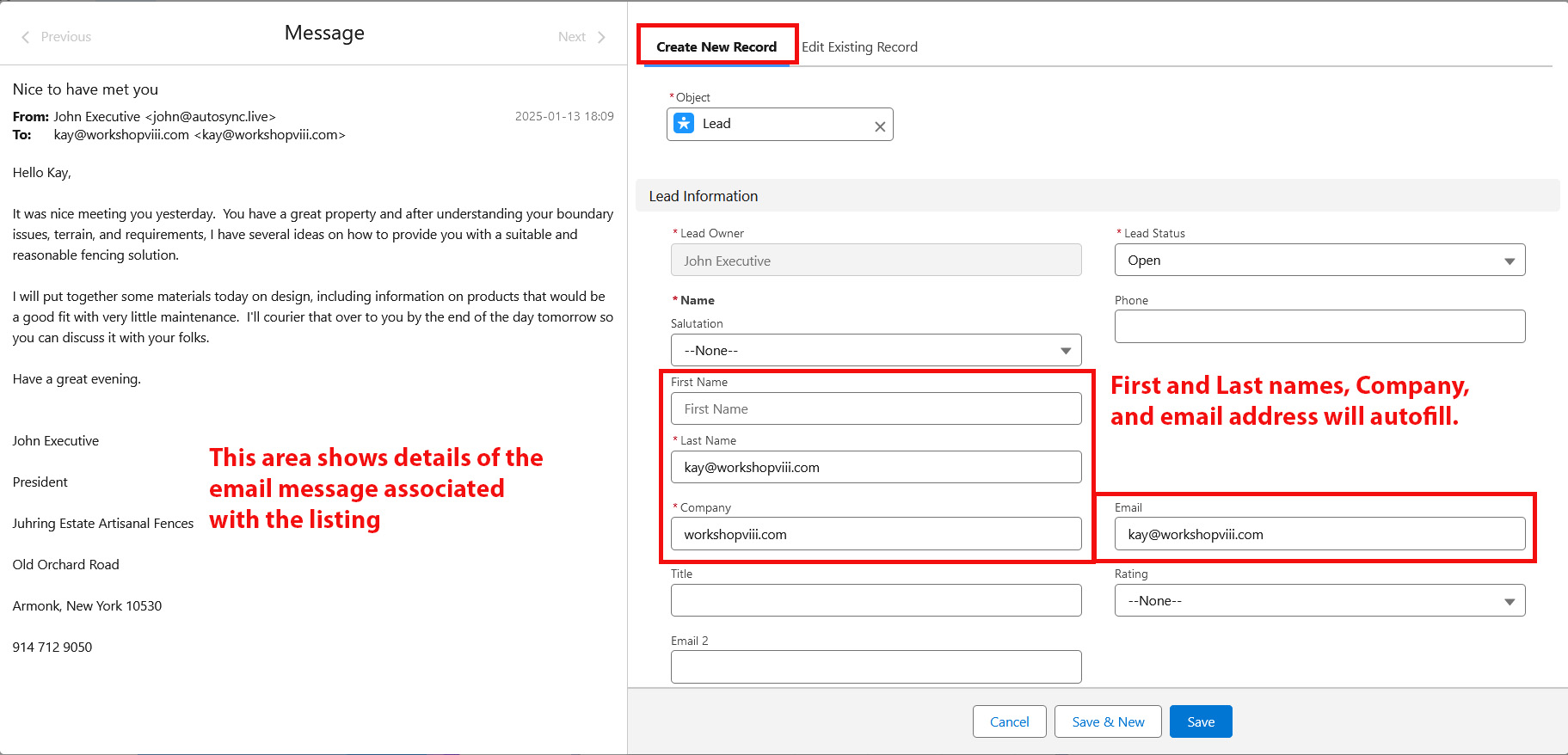Screen dimensions: 1568x755
Task: Click the Phone input field
Action: coord(1319,327)
